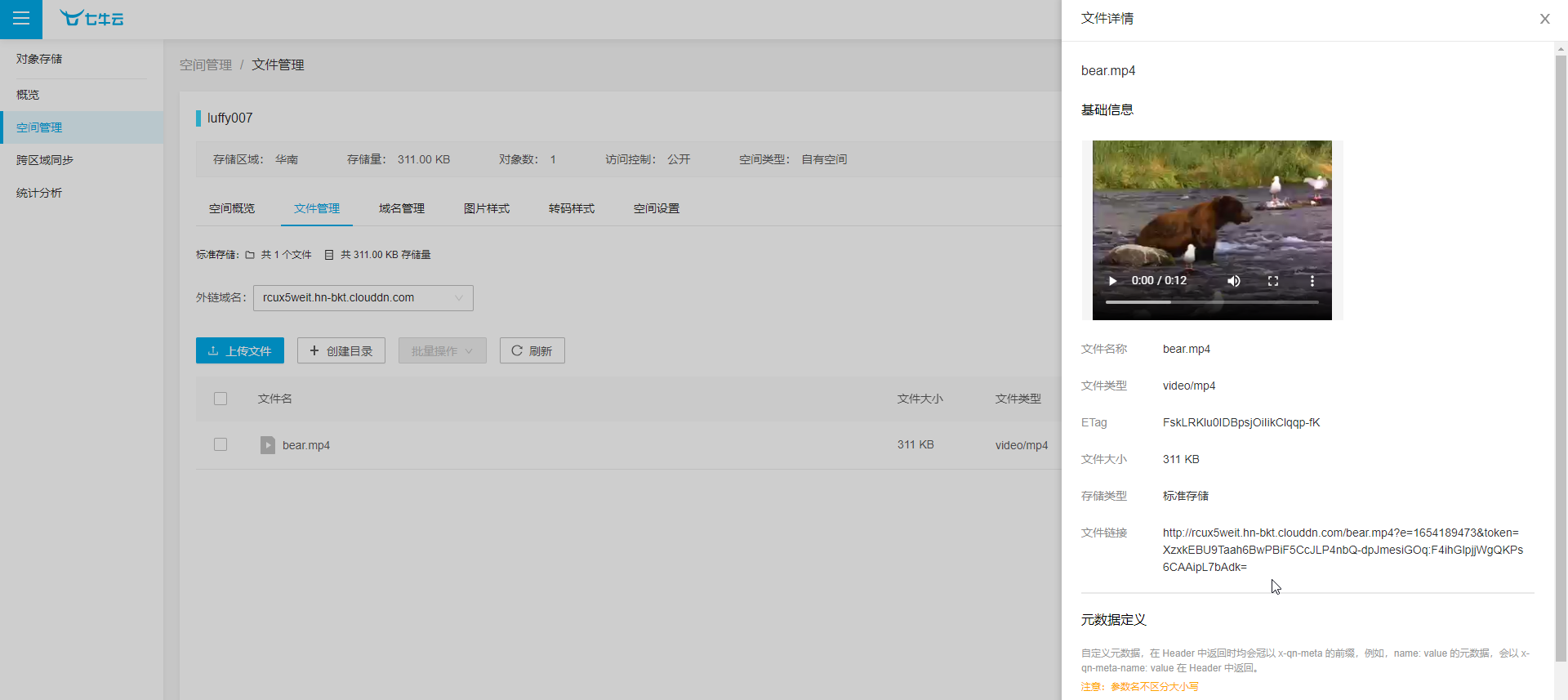Screen dimensions: 1568x700
Task: Click the ETag value FskLRKlu0IDBpsjOilikClqqp-fK
Action: coord(1241,422)
